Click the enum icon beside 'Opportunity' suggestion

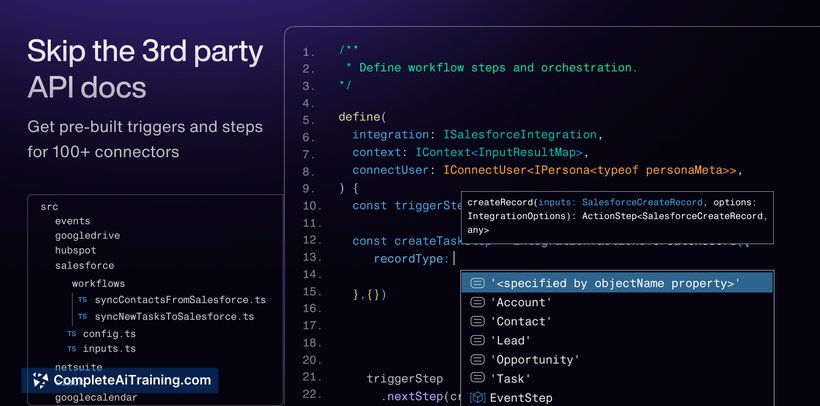tap(477, 359)
